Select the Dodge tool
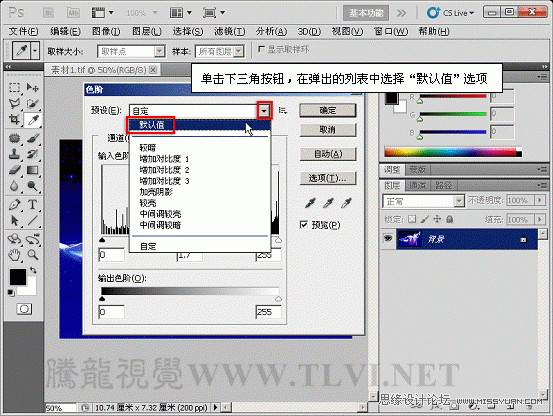This screenshot has width=553, height=416. pyautogui.click(x=32, y=186)
